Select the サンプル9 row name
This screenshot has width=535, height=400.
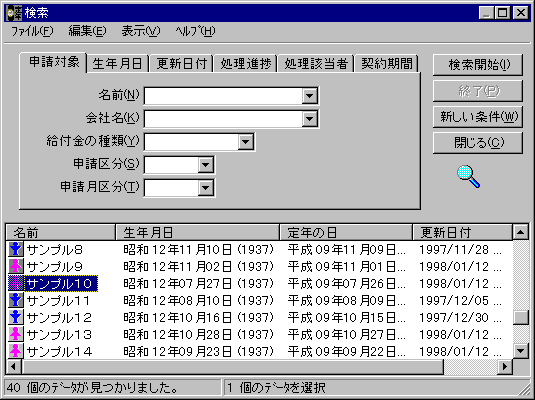55,267
